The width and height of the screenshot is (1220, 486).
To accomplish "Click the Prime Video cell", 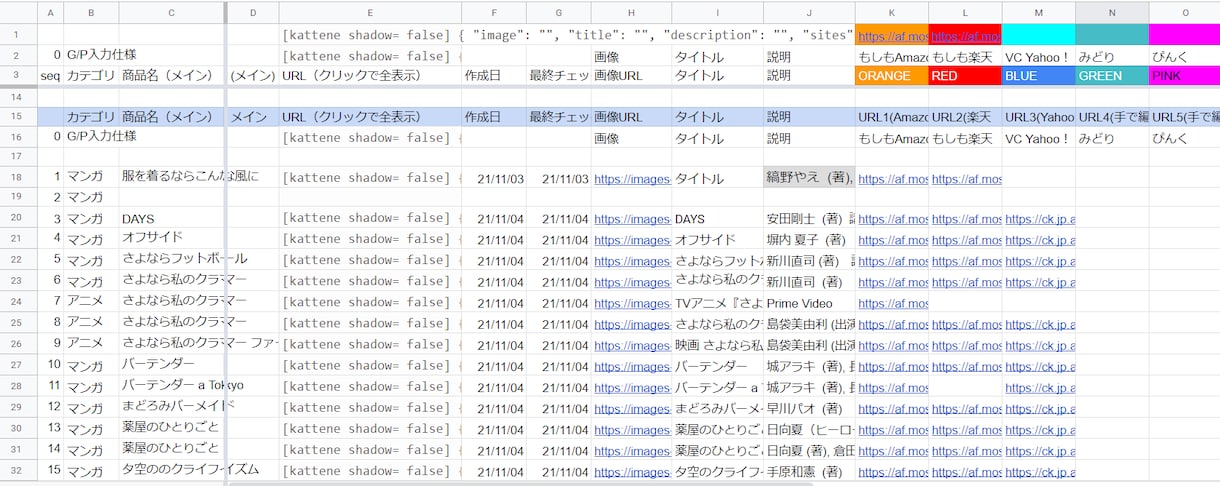I will [x=809, y=303].
